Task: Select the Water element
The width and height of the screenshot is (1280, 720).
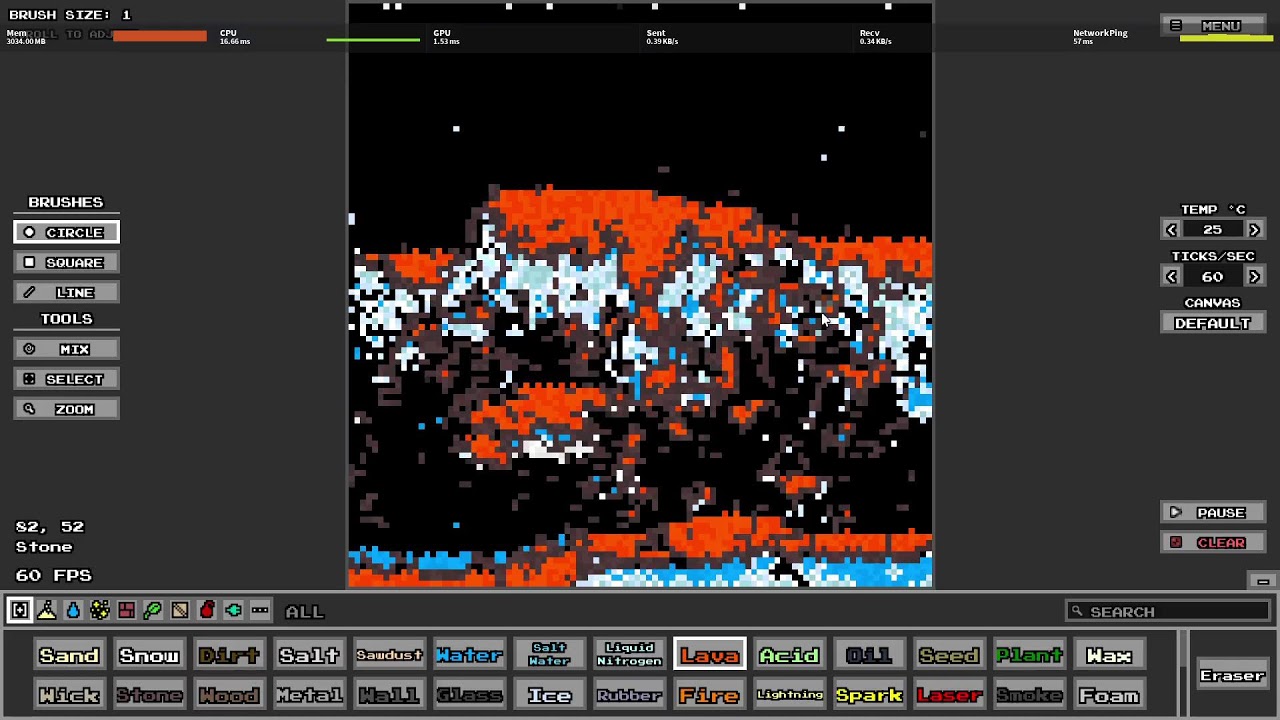Action: [x=469, y=655]
